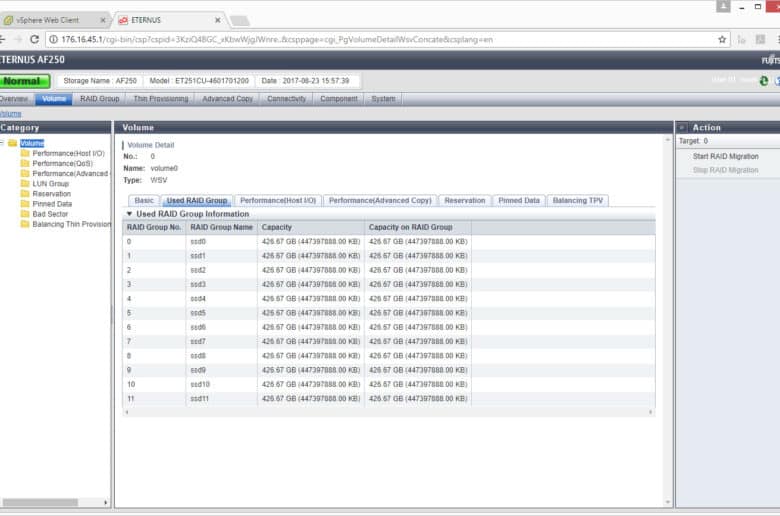Click the RAID table scrollbar right arrow
The height and width of the screenshot is (516, 780).
pyautogui.click(x=650, y=413)
